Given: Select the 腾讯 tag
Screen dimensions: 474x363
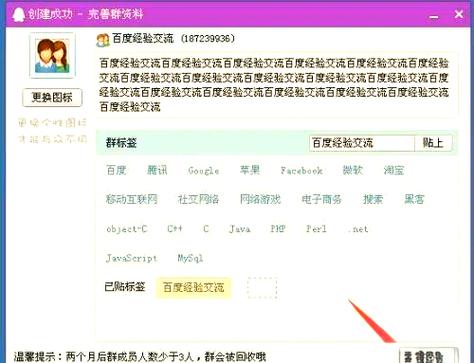Looking at the screenshot, I should [x=157, y=170].
